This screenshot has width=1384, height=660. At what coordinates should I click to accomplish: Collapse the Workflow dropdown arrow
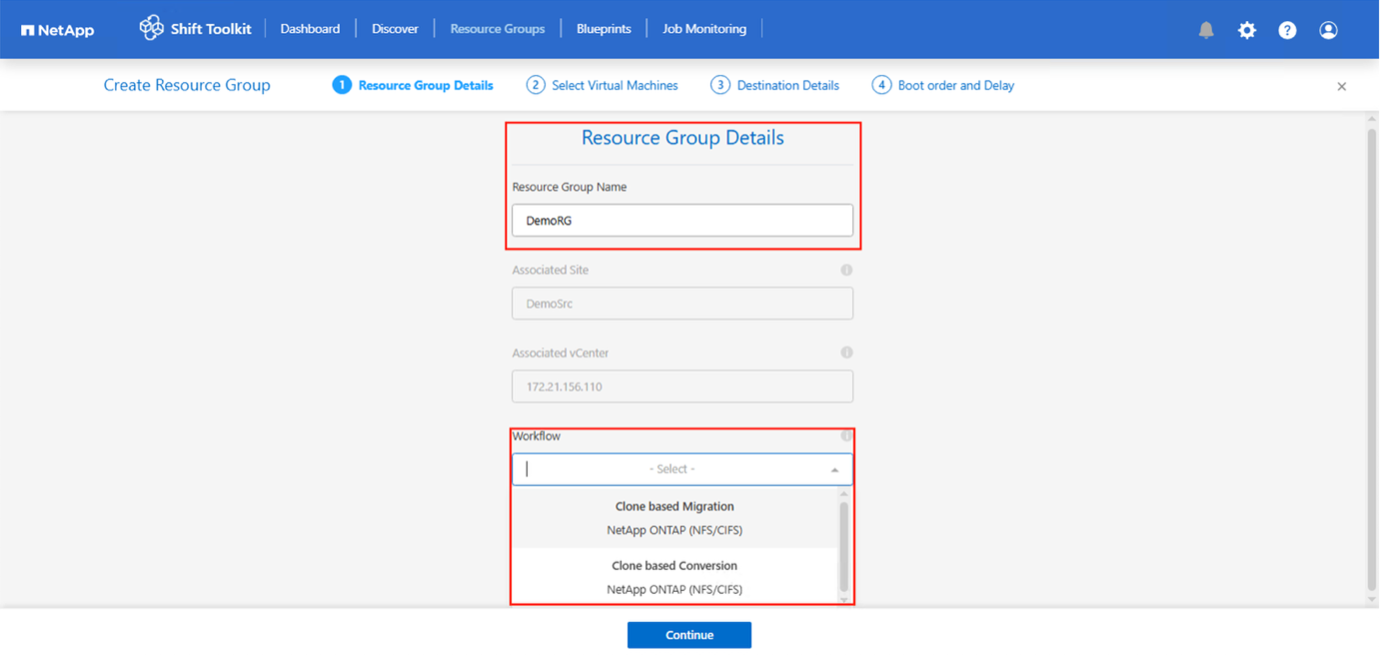coord(834,470)
